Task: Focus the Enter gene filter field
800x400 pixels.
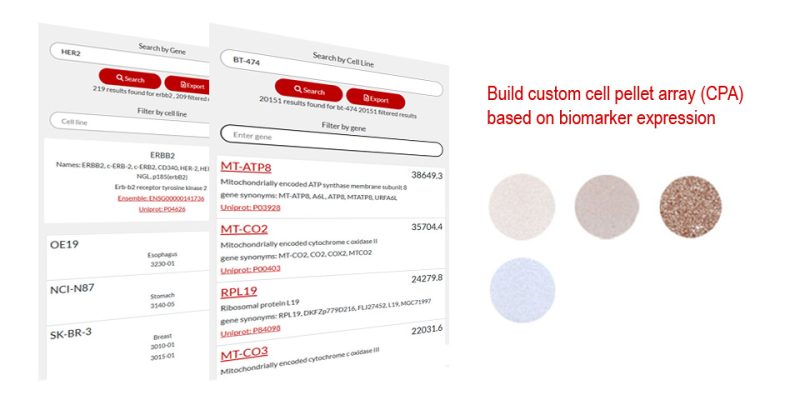Action: click(x=332, y=141)
